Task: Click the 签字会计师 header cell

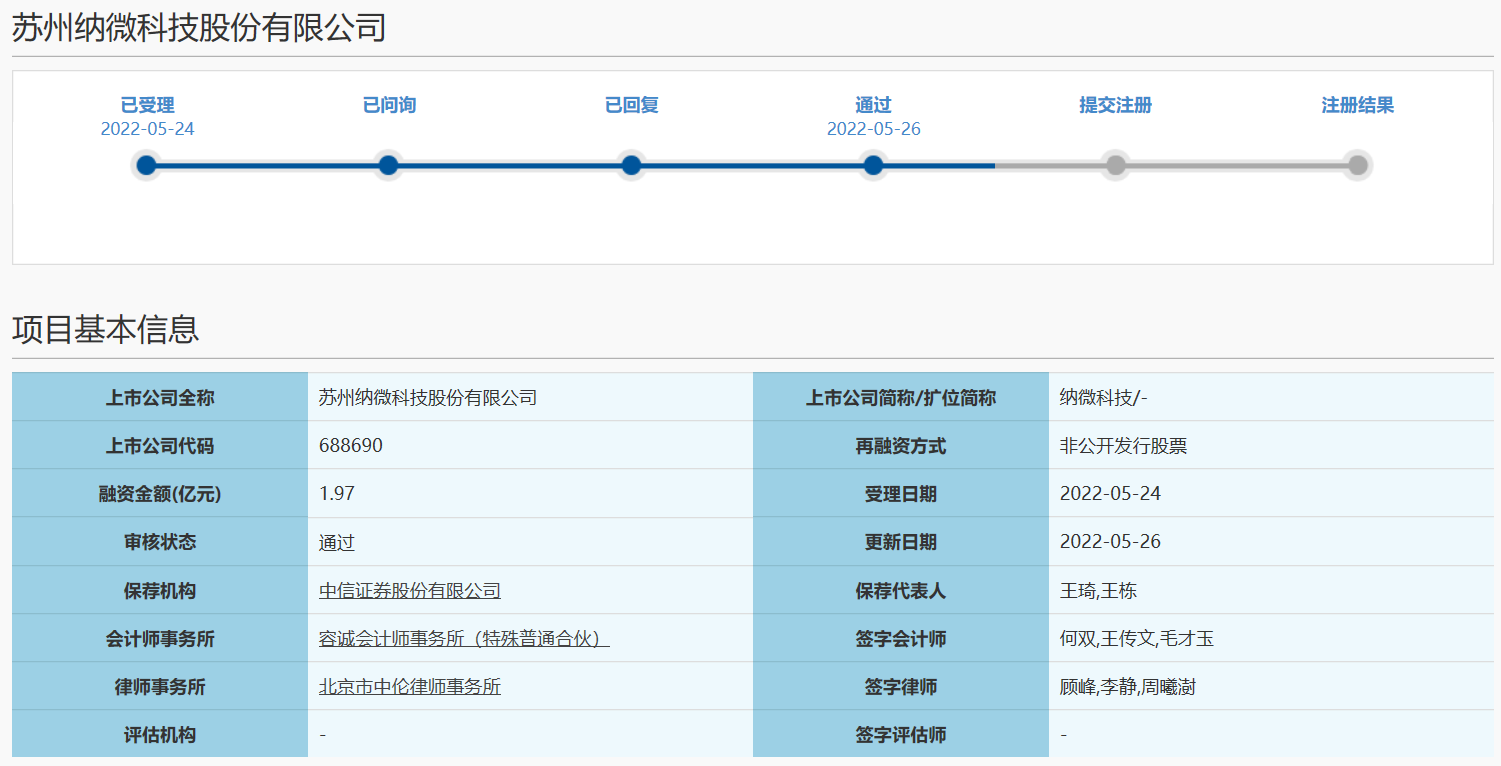Action: pos(901,638)
